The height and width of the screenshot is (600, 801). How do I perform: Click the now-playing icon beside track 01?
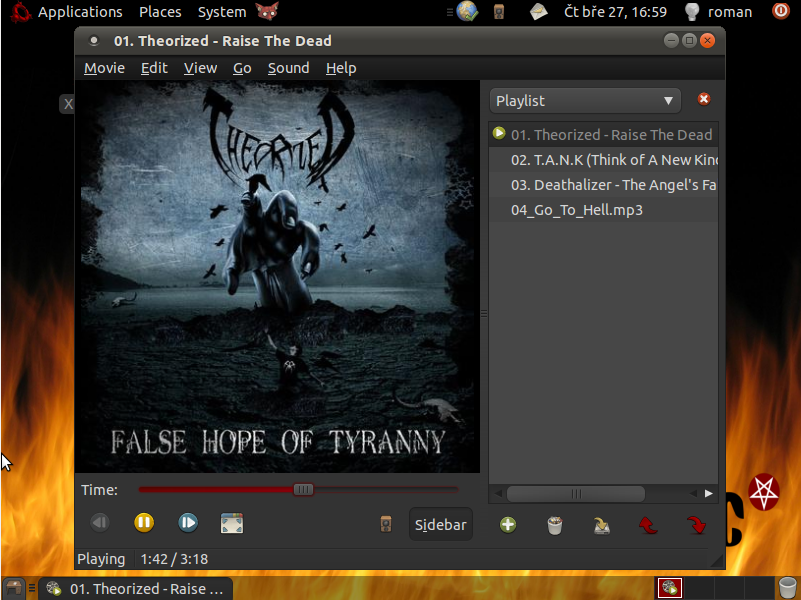click(x=499, y=134)
